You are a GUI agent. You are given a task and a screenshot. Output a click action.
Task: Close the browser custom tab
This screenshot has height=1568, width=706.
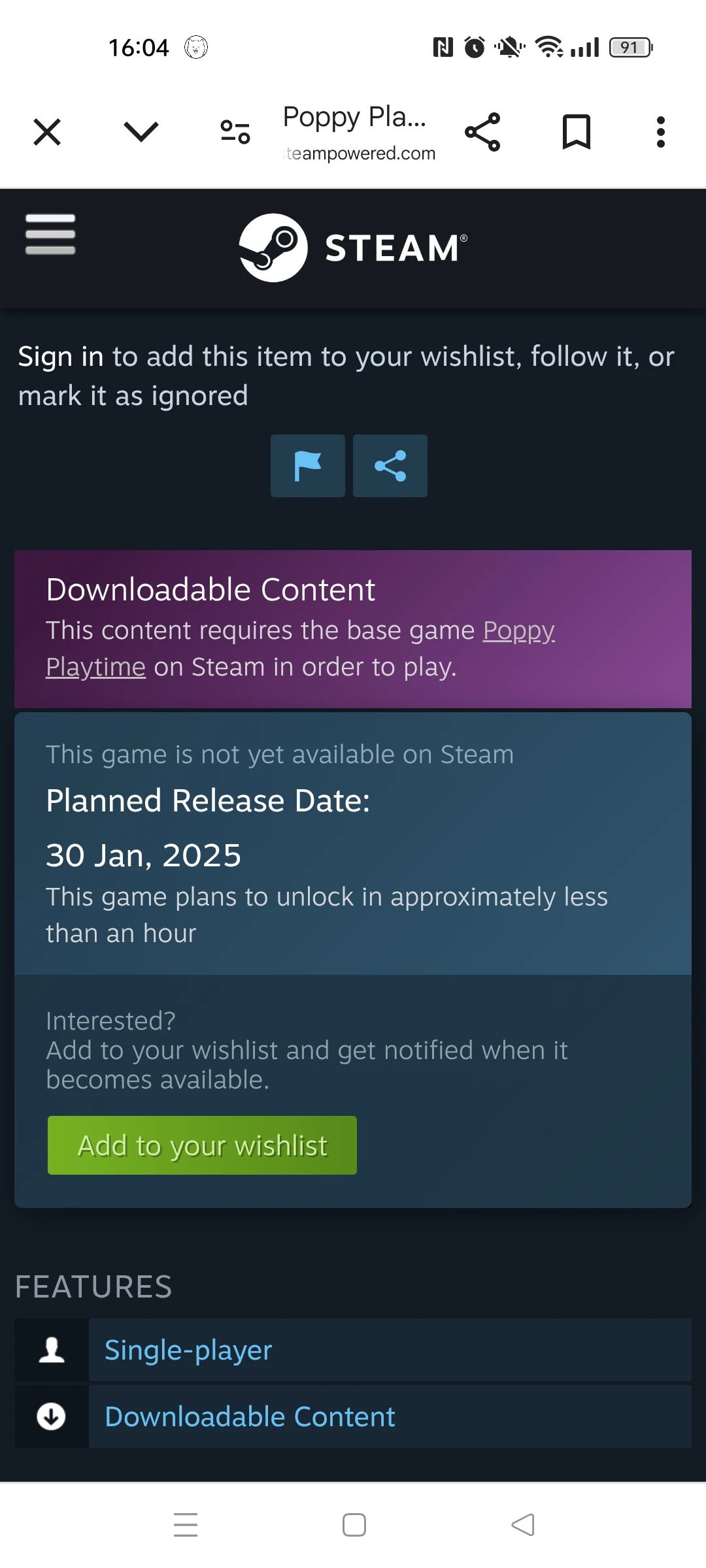click(x=47, y=132)
